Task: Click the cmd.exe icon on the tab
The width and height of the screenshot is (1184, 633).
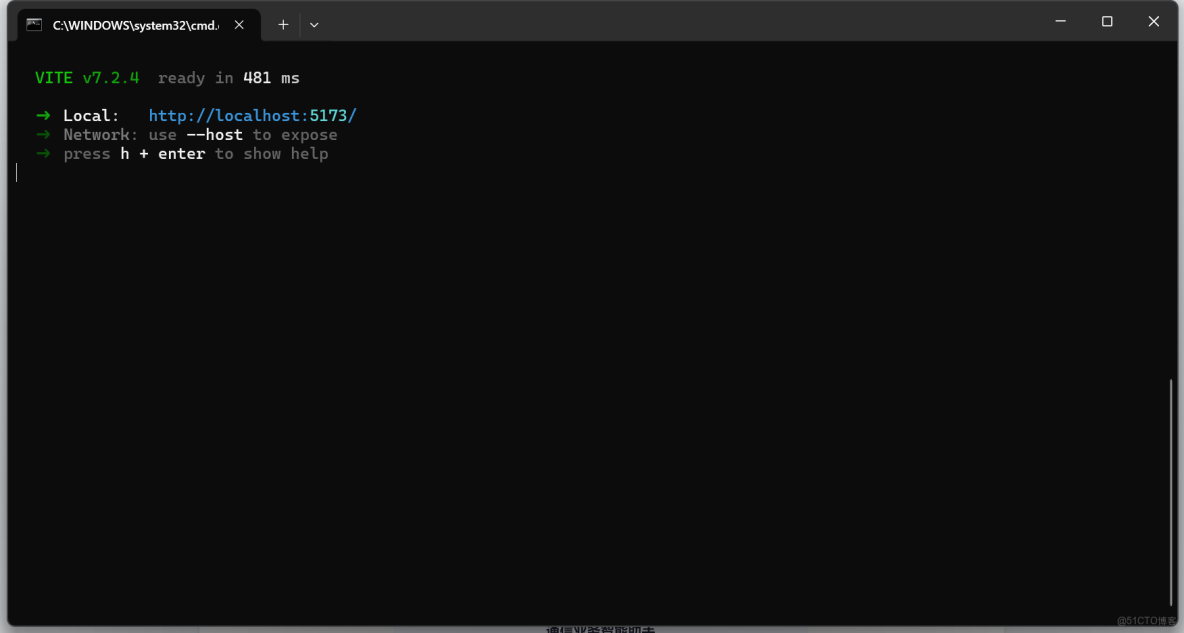Action: coord(35,24)
